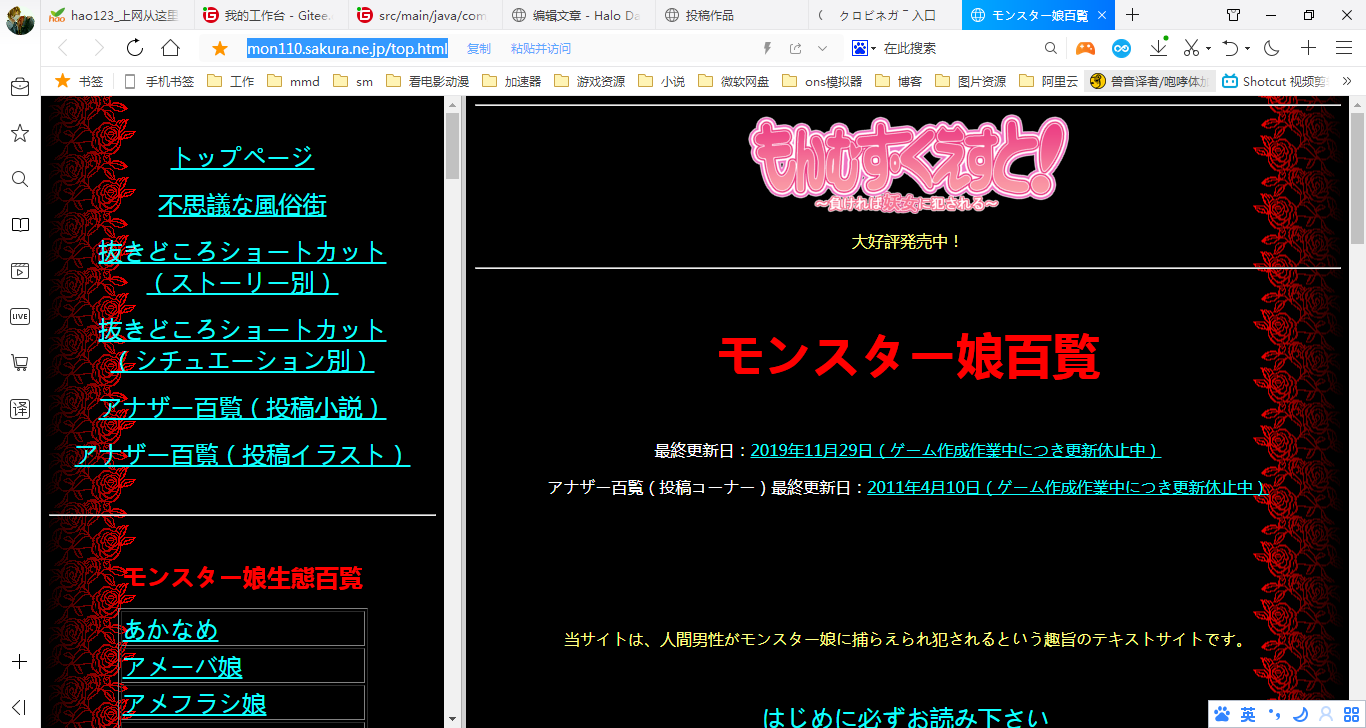Click the left frame scrollbar down arrow

pos(453,719)
